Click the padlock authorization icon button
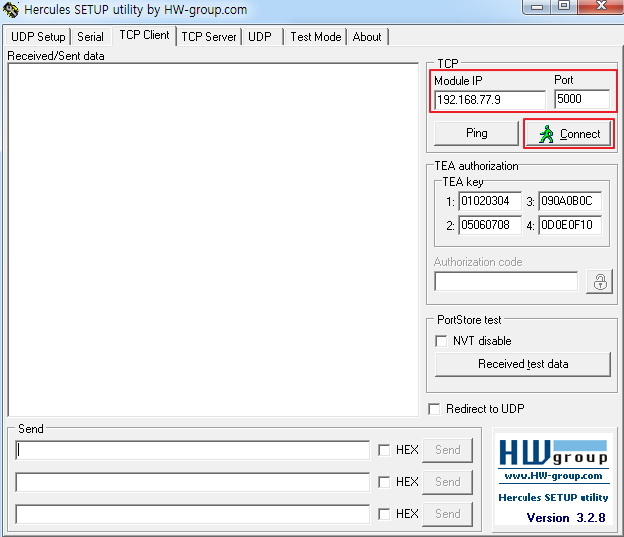The image size is (624, 537). (599, 281)
